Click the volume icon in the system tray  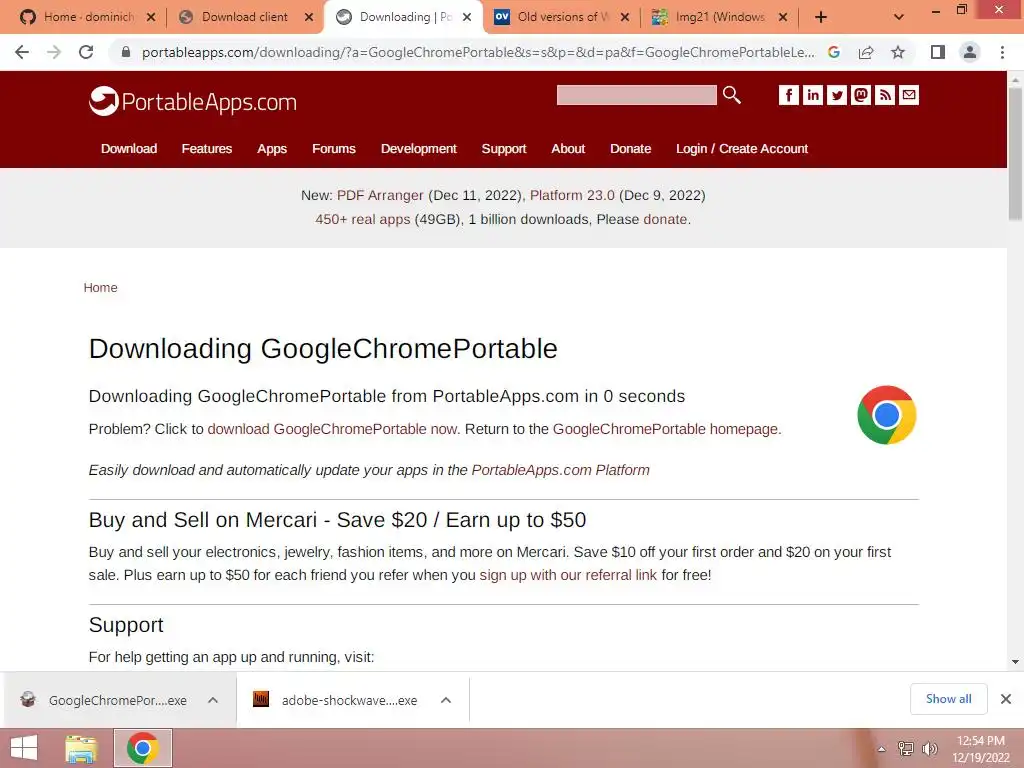pos(930,748)
